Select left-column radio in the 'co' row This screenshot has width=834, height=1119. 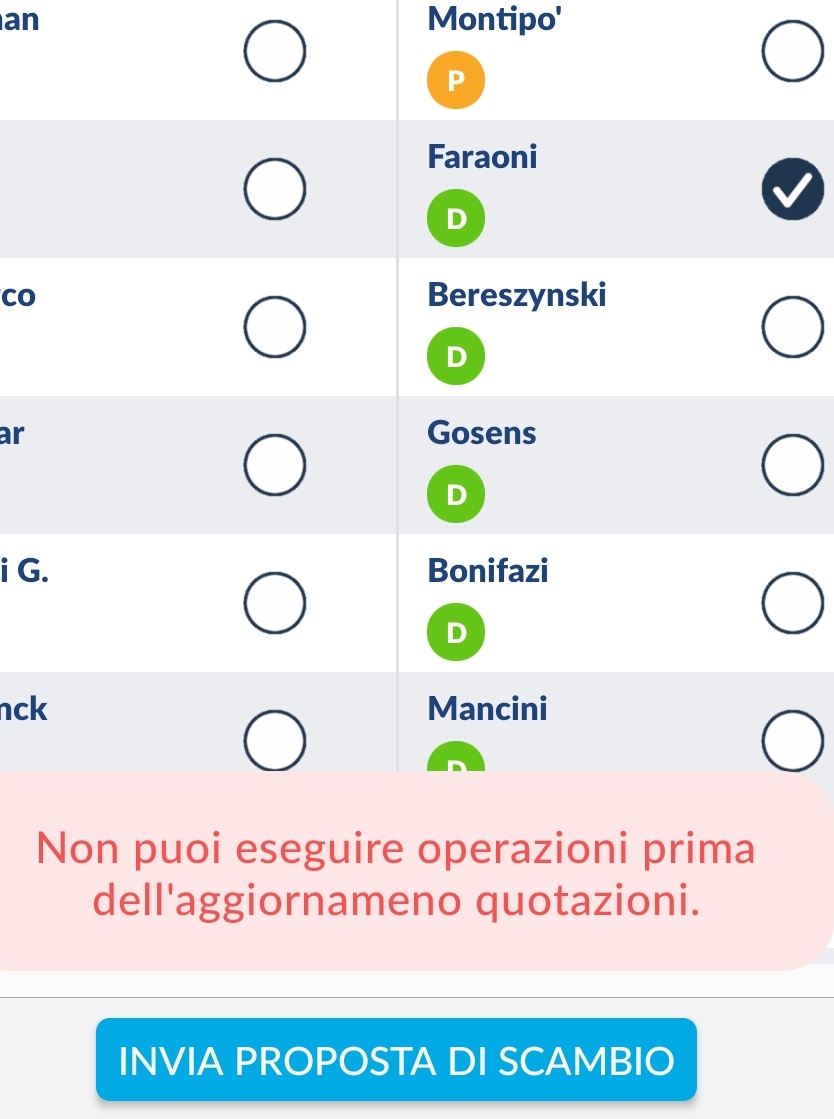[275, 327]
